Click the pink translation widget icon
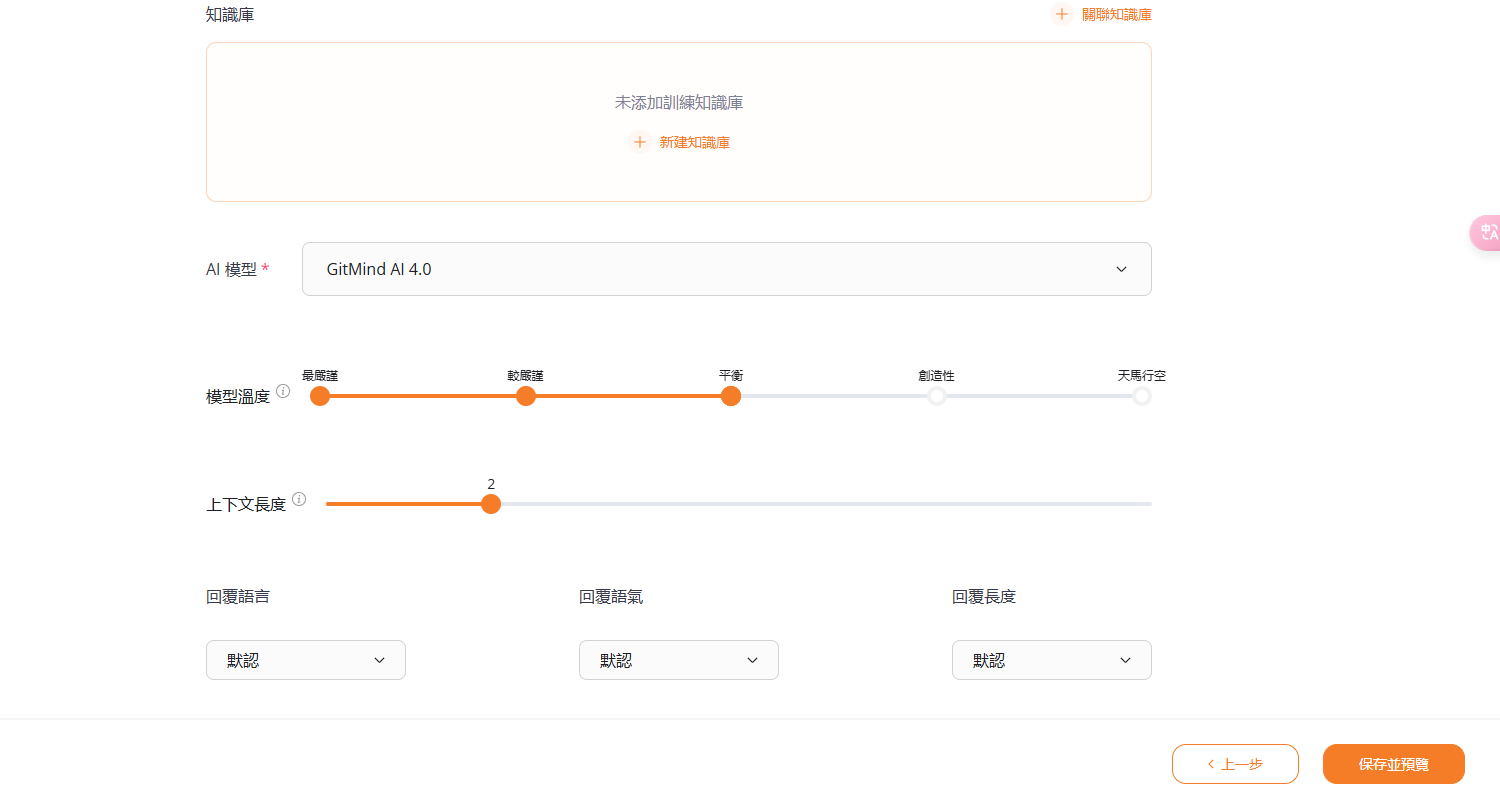1500x800 pixels. click(1487, 232)
